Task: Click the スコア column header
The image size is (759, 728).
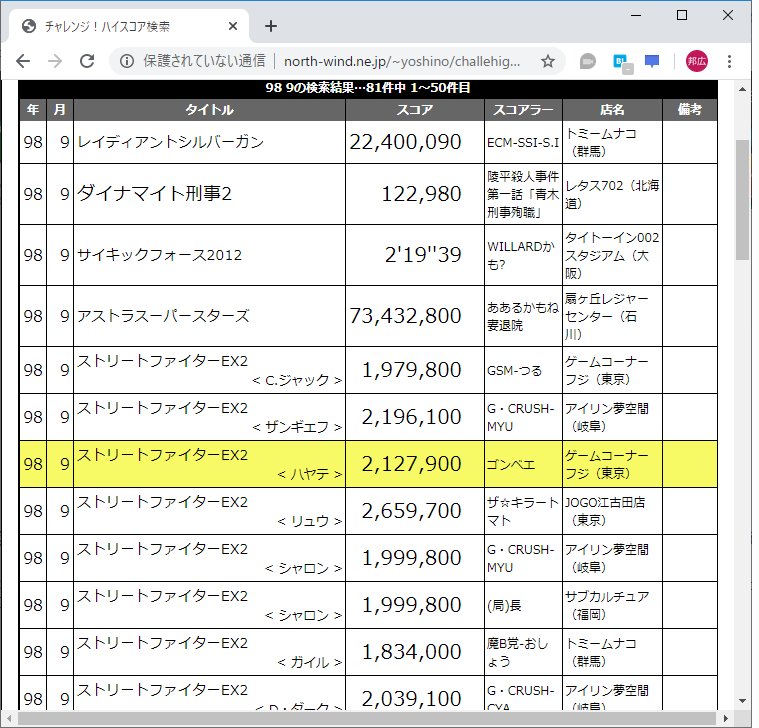Action: 415,110
